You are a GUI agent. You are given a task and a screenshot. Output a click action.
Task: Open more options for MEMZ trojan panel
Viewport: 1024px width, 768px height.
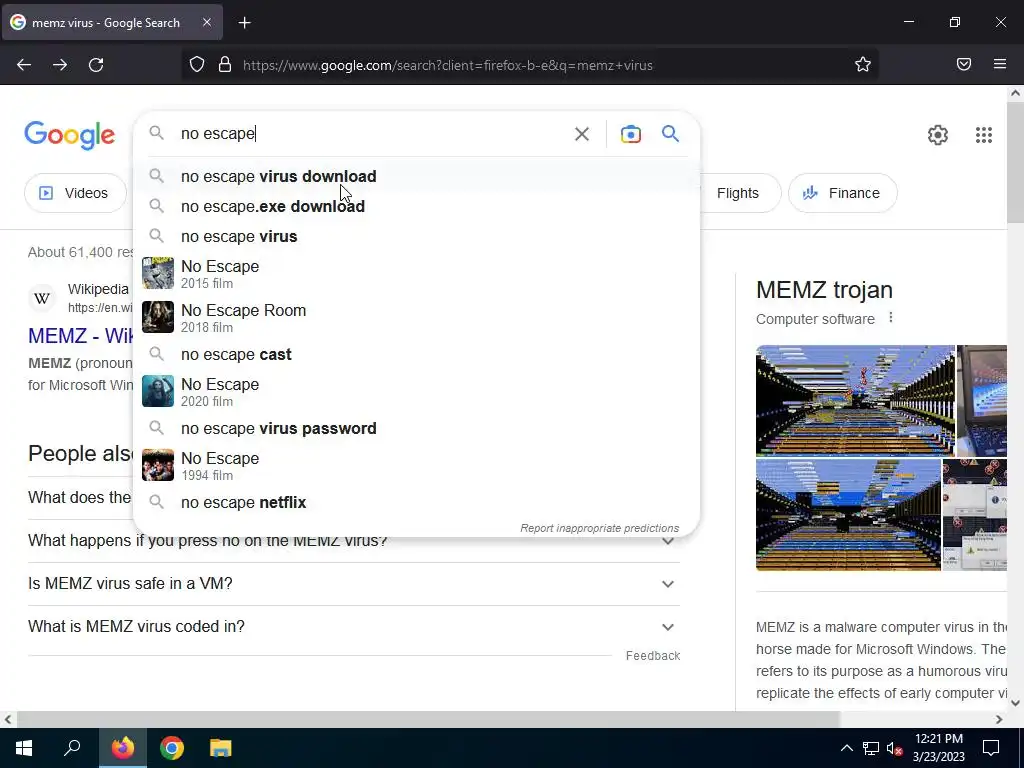click(891, 318)
